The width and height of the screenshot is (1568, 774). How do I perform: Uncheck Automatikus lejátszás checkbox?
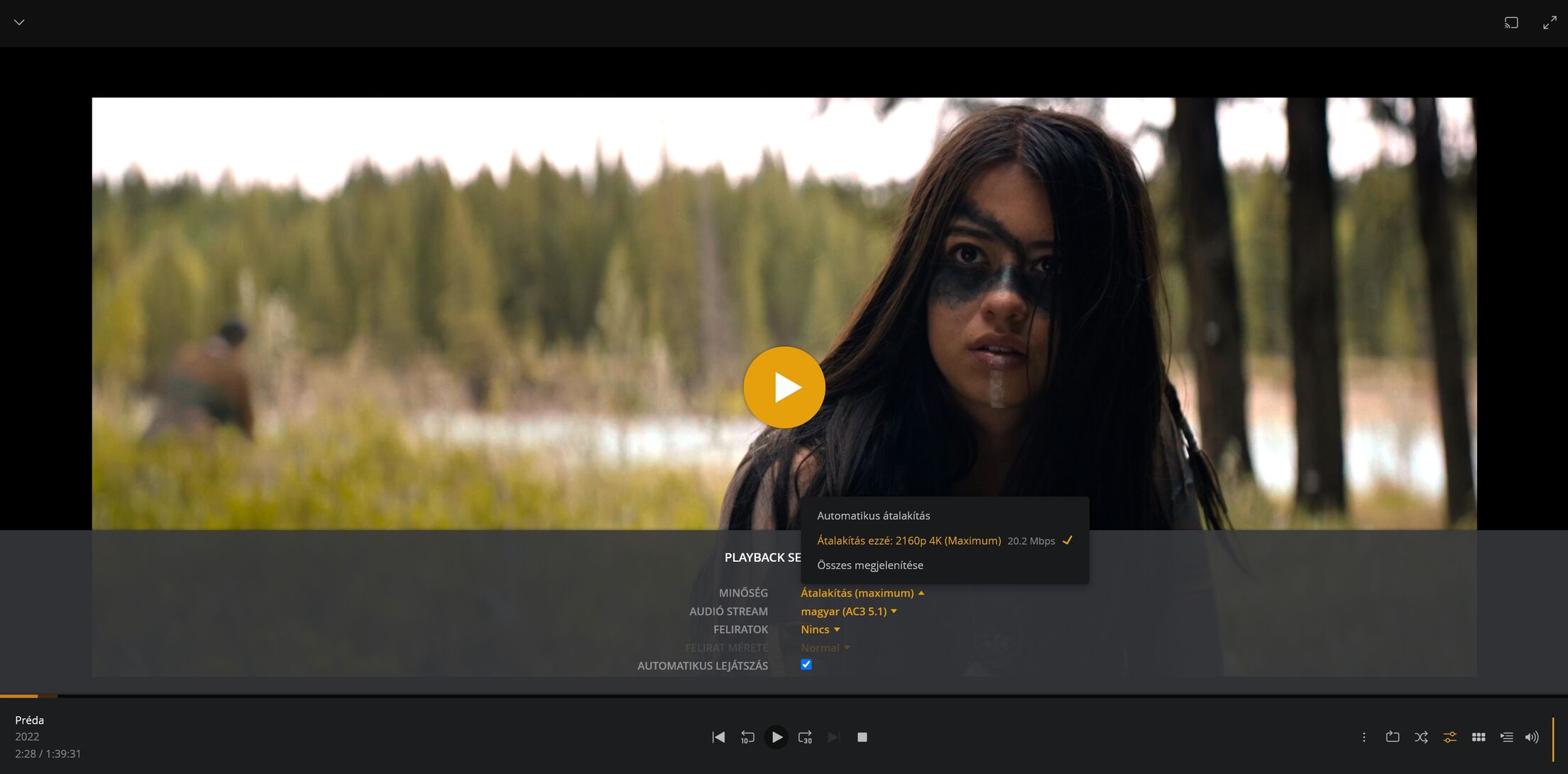(x=806, y=665)
